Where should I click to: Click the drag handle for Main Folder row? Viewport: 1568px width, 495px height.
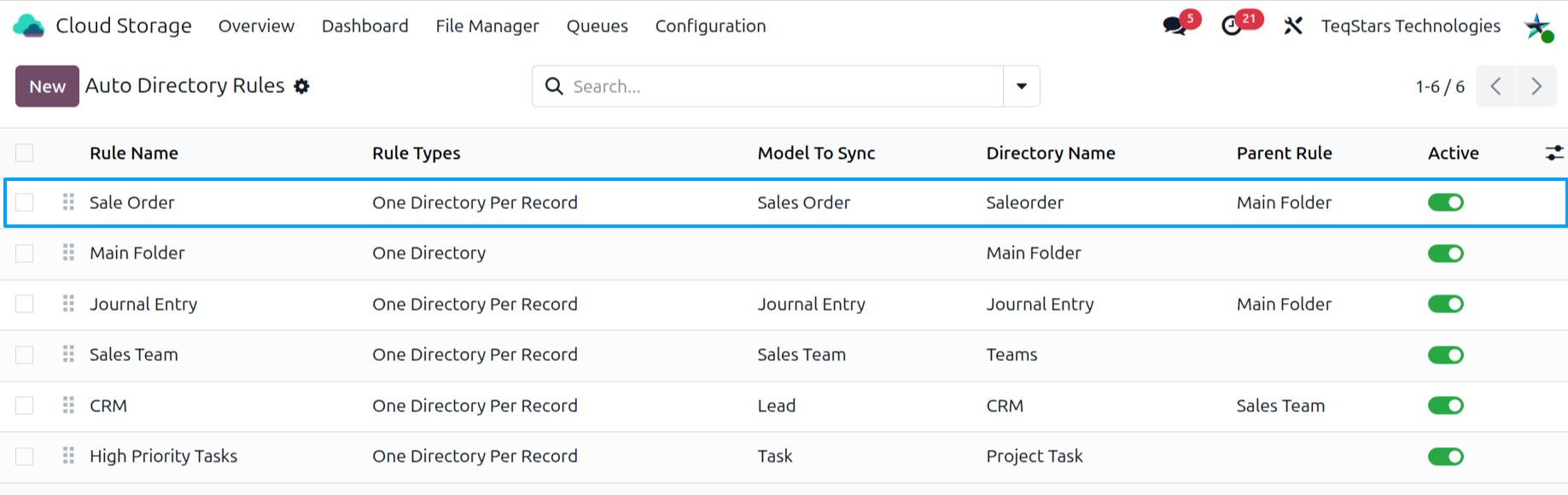pos(68,253)
